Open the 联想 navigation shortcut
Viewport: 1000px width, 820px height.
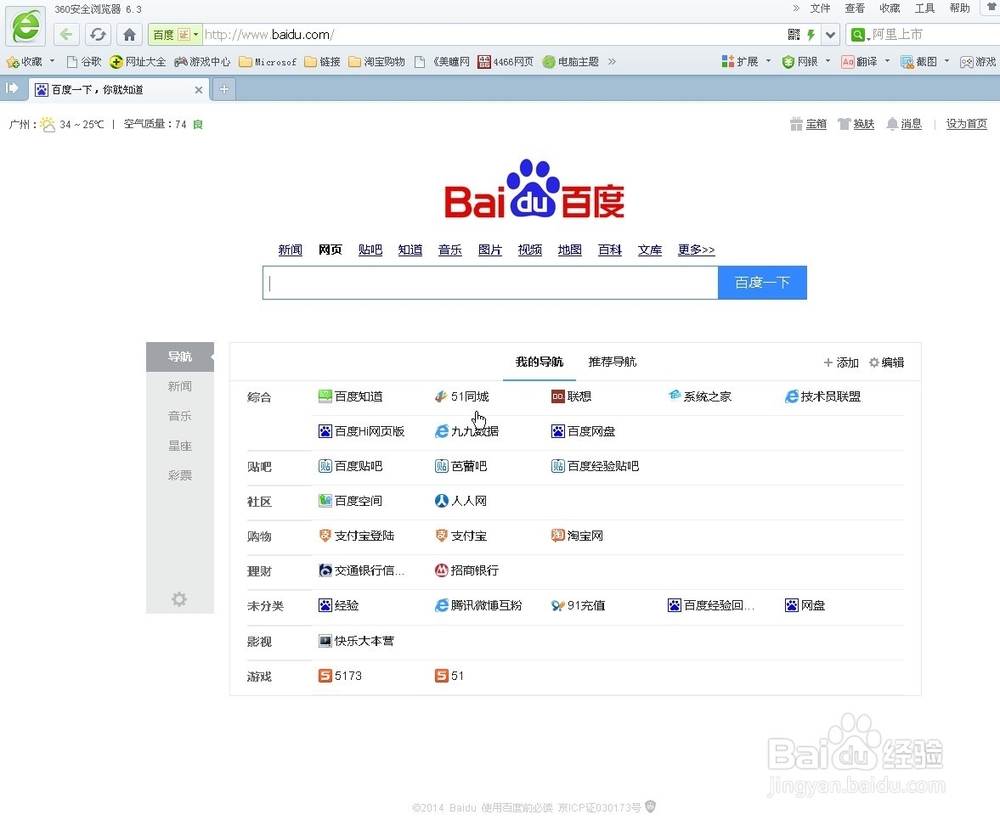pos(571,397)
